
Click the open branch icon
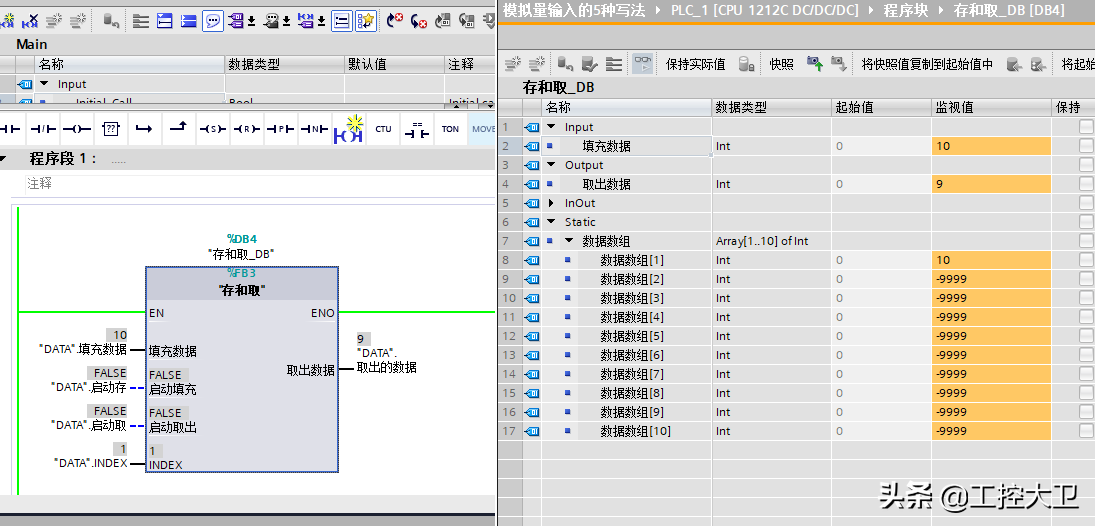pyautogui.click(x=145, y=129)
